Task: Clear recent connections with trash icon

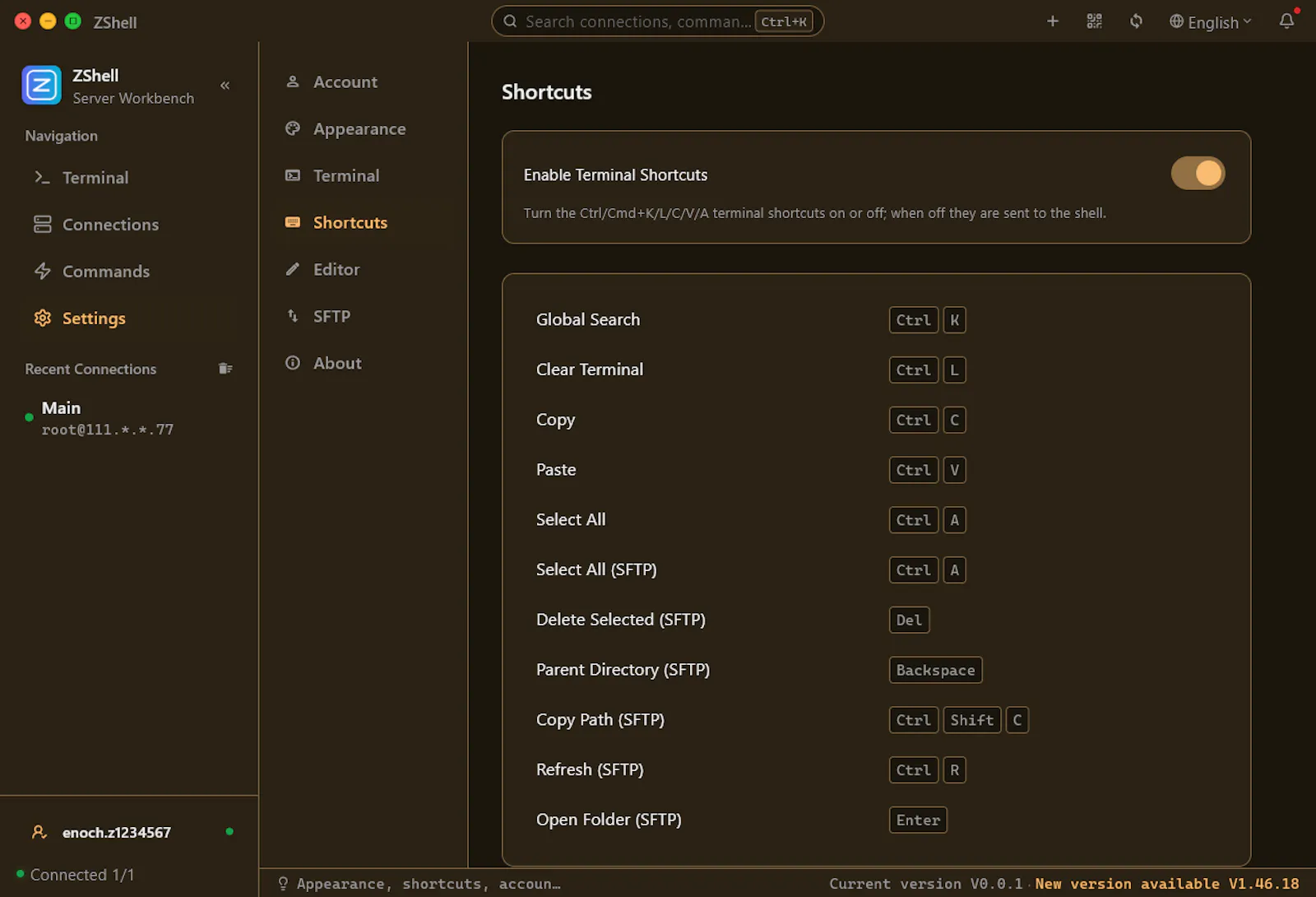Action: pyautogui.click(x=225, y=369)
